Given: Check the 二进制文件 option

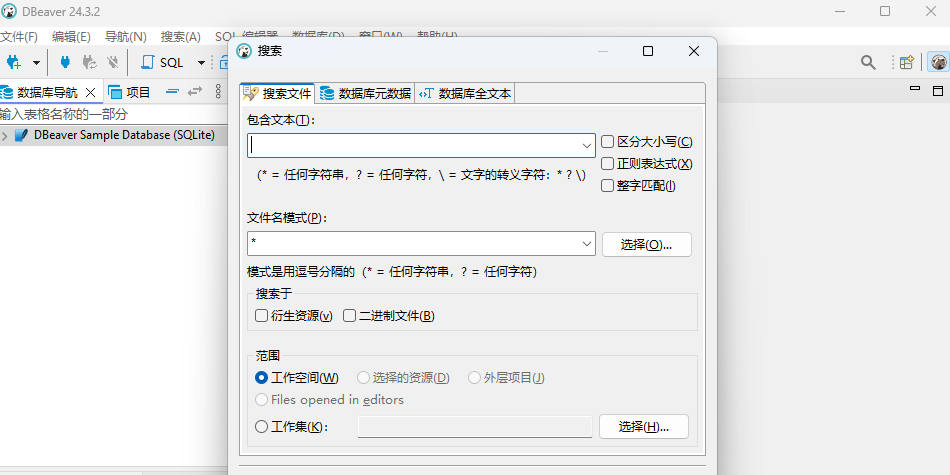Looking at the screenshot, I should pyautogui.click(x=350, y=316).
